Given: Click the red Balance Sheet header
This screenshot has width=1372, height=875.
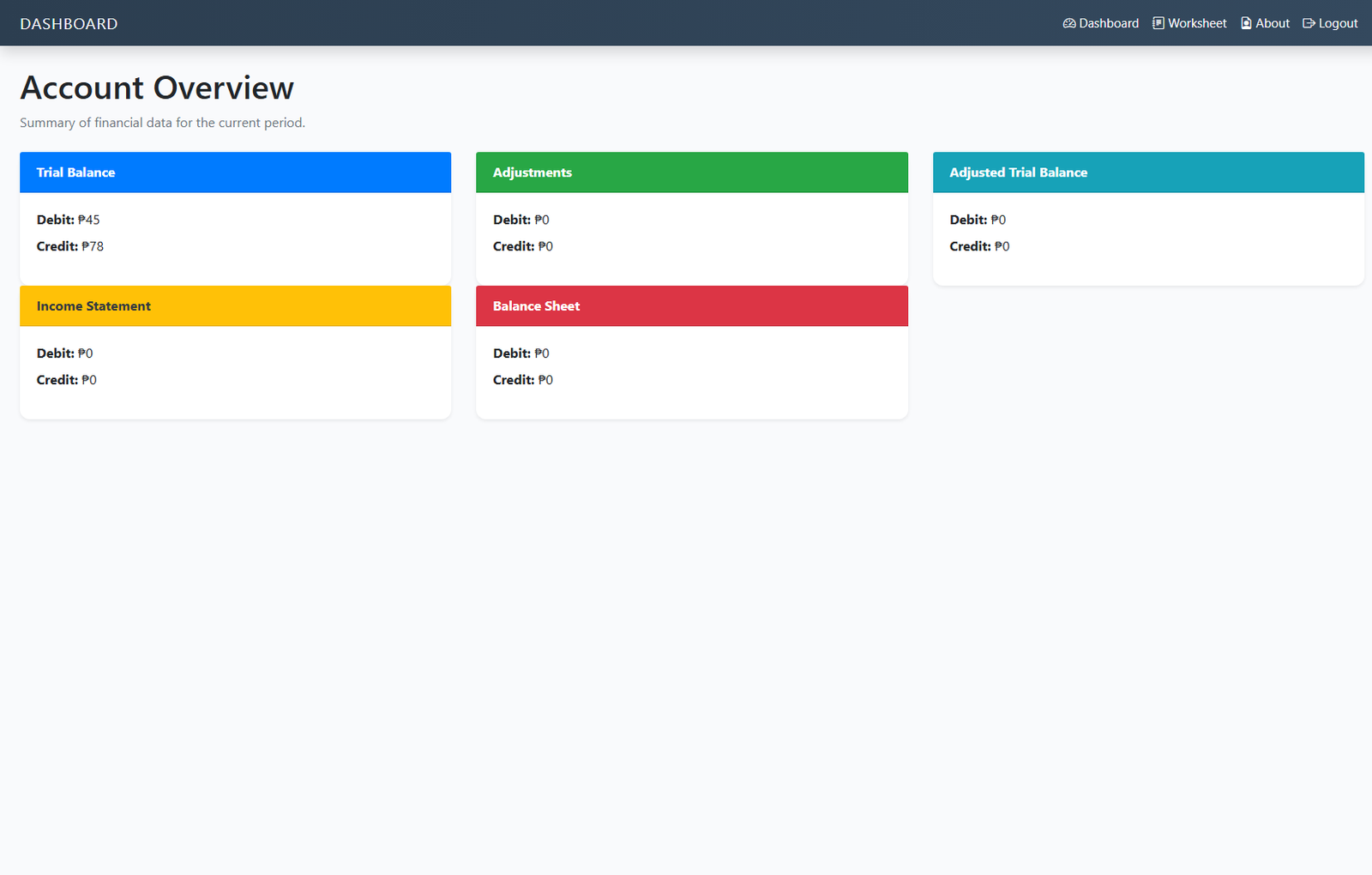Looking at the screenshot, I should 691,306.
